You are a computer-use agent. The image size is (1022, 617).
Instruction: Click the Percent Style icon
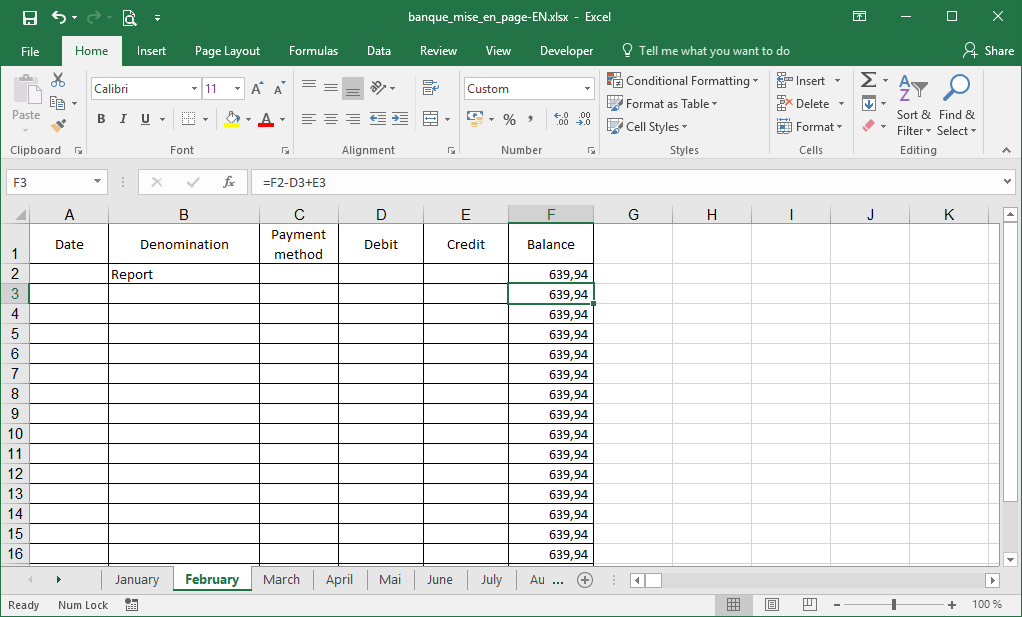[x=509, y=120]
